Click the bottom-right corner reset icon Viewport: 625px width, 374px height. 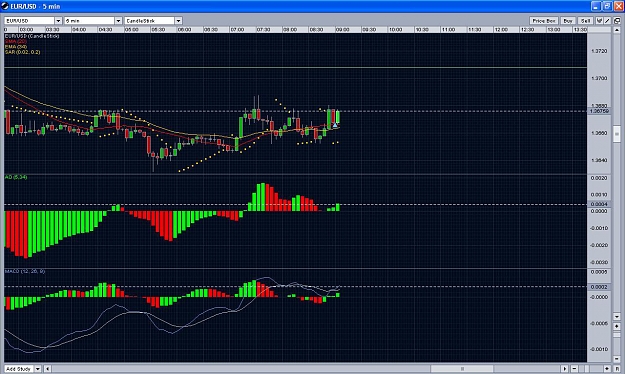pyautogui.click(x=617, y=369)
